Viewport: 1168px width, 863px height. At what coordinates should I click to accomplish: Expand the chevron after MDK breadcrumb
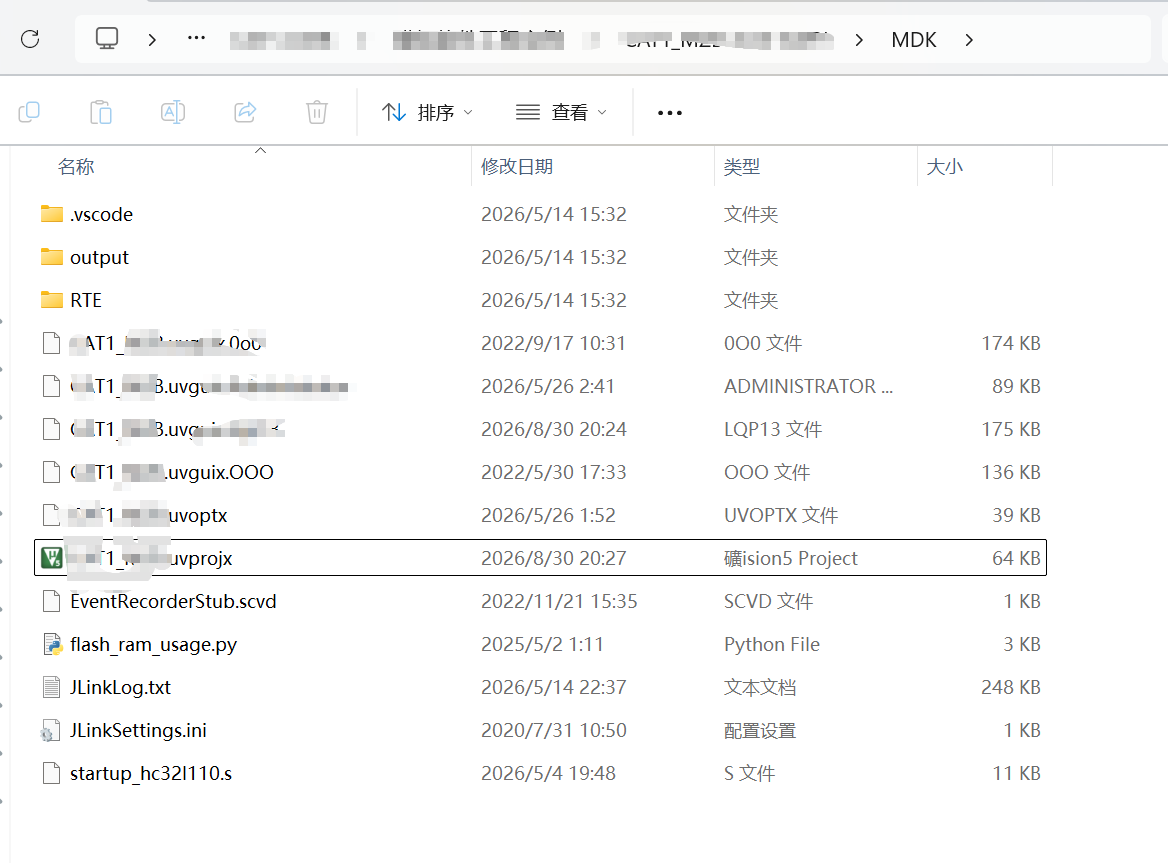(x=969, y=39)
